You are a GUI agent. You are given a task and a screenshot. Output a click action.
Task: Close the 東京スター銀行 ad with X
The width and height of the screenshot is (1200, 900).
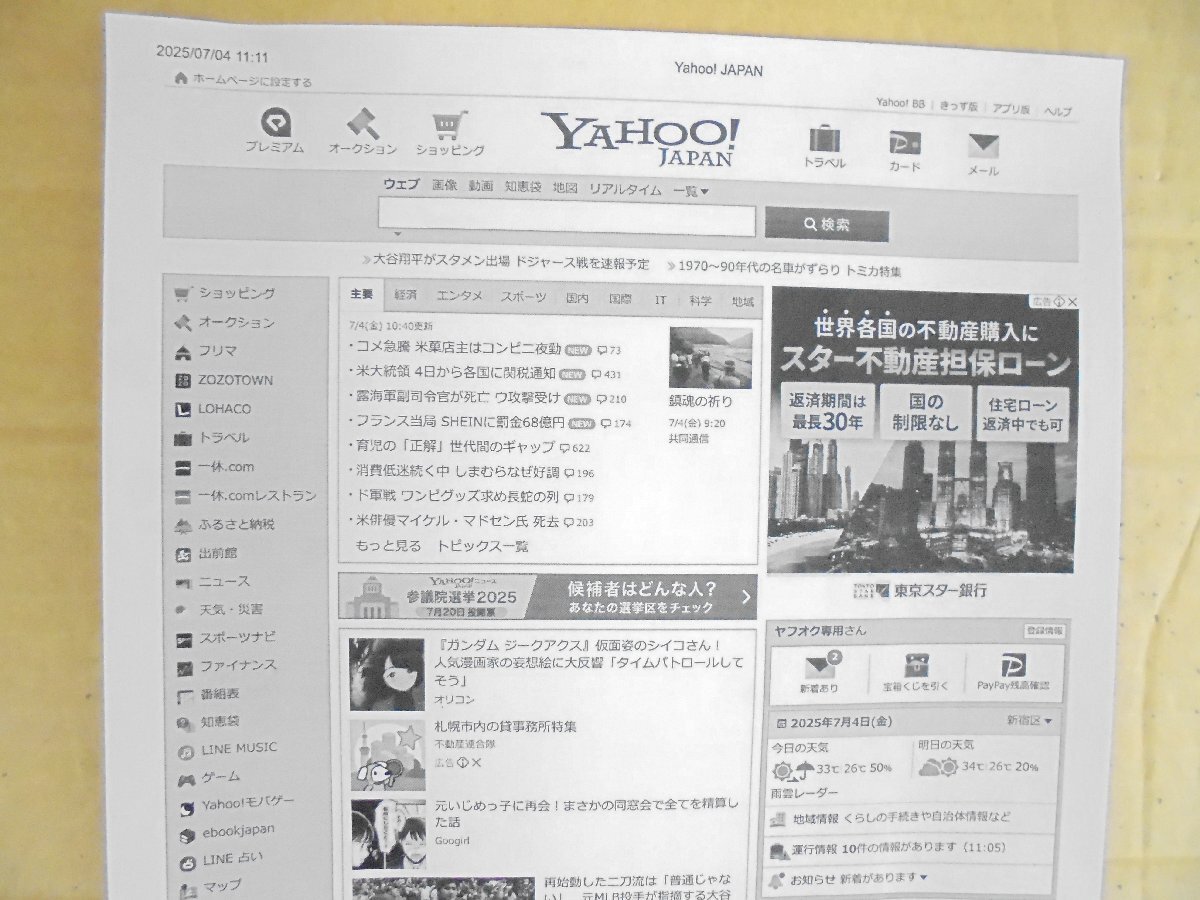(1072, 301)
